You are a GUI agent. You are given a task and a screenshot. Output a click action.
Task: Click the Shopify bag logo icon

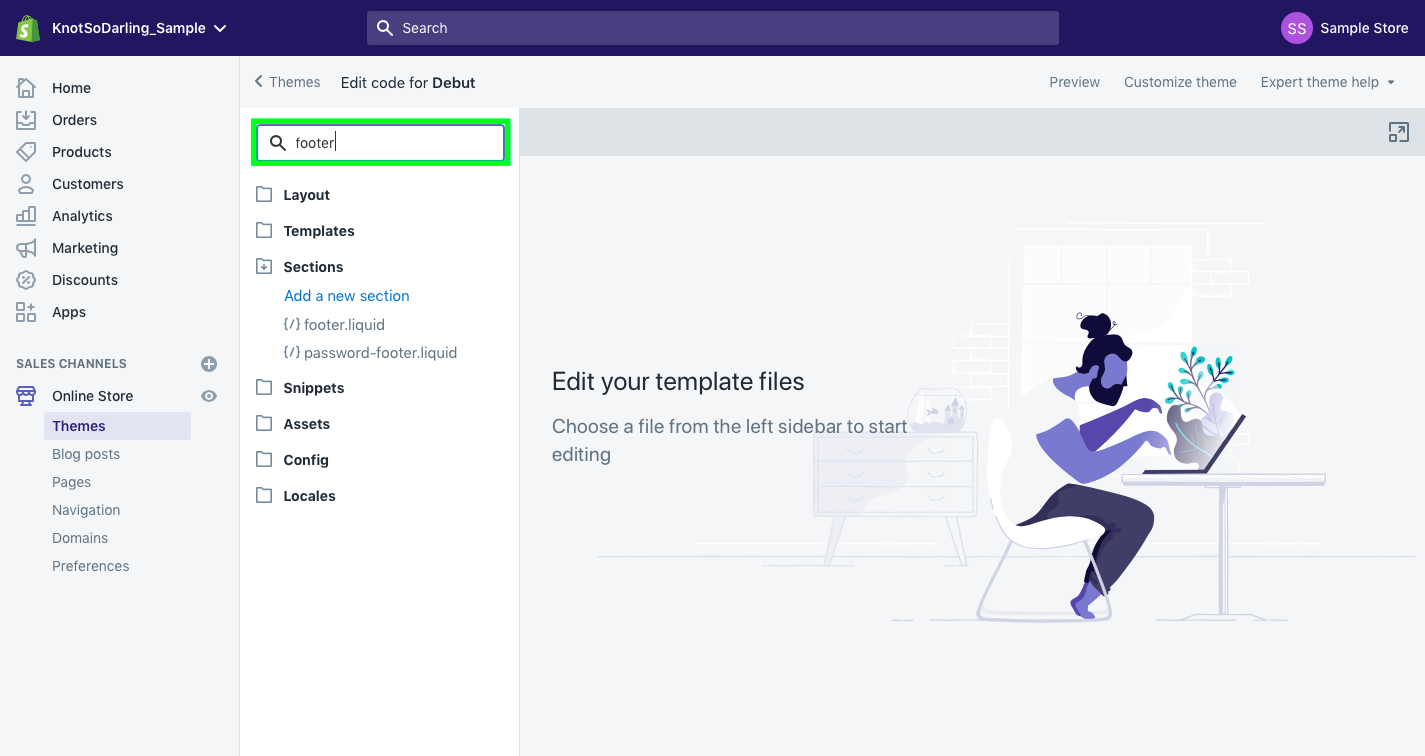pyautogui.click(x=27, y=28)
